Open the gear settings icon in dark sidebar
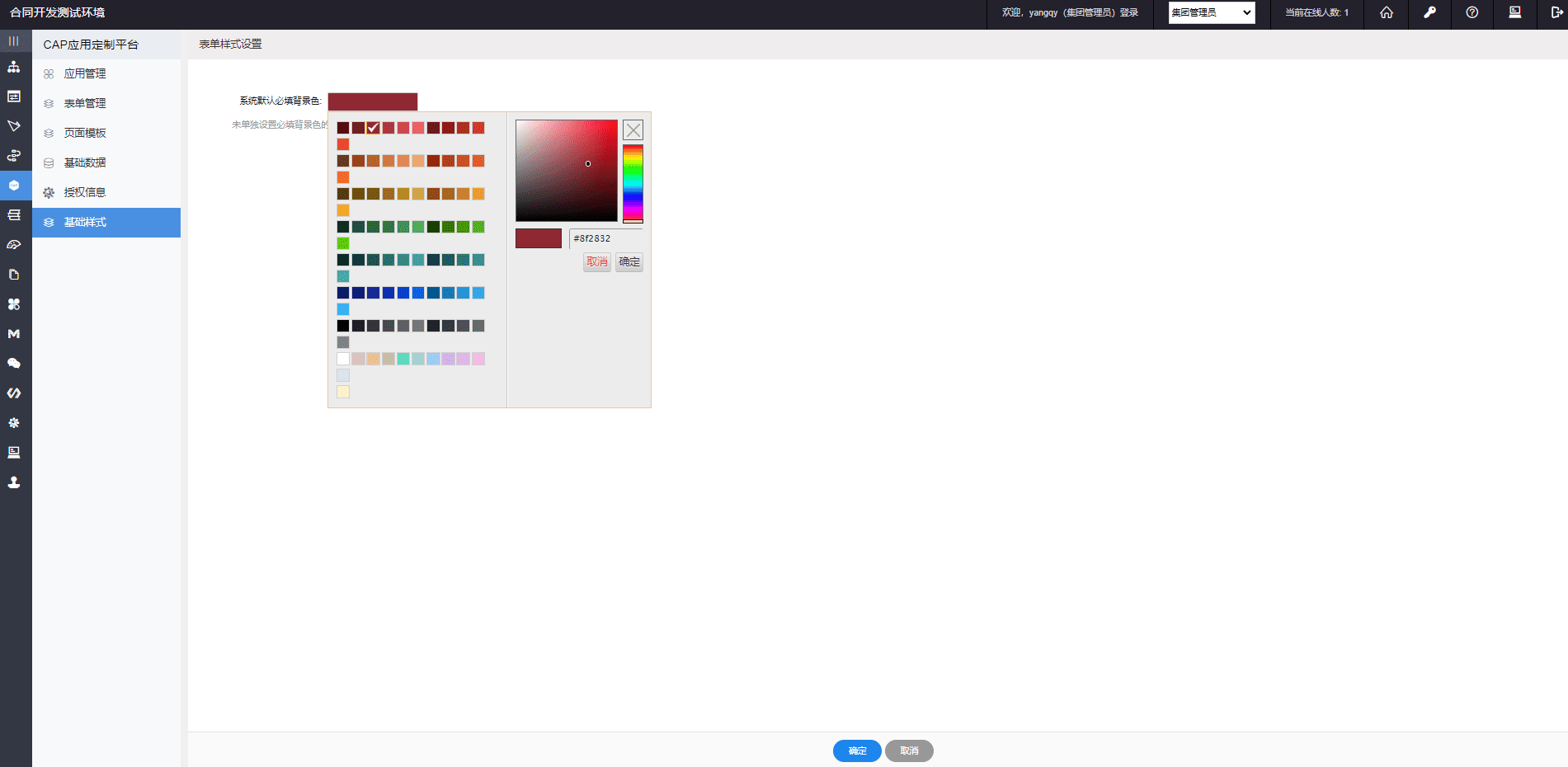The image size is (1568, 767). 14,423
